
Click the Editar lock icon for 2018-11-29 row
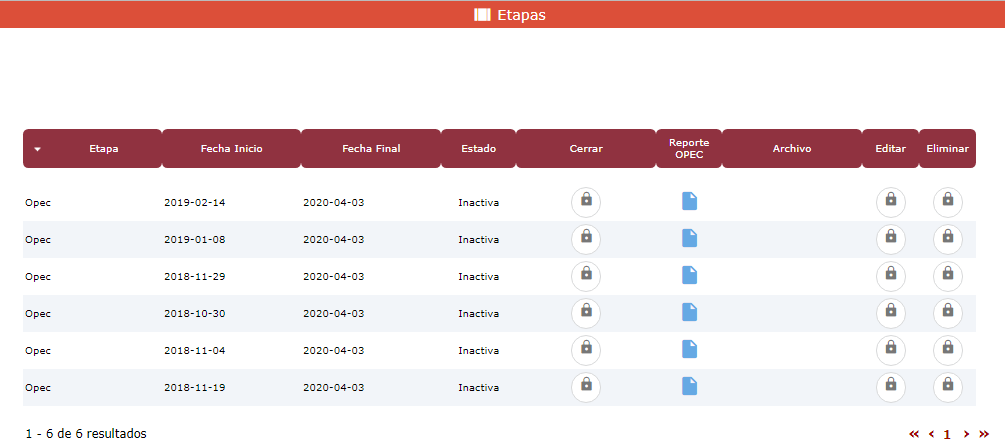point(890,276)
